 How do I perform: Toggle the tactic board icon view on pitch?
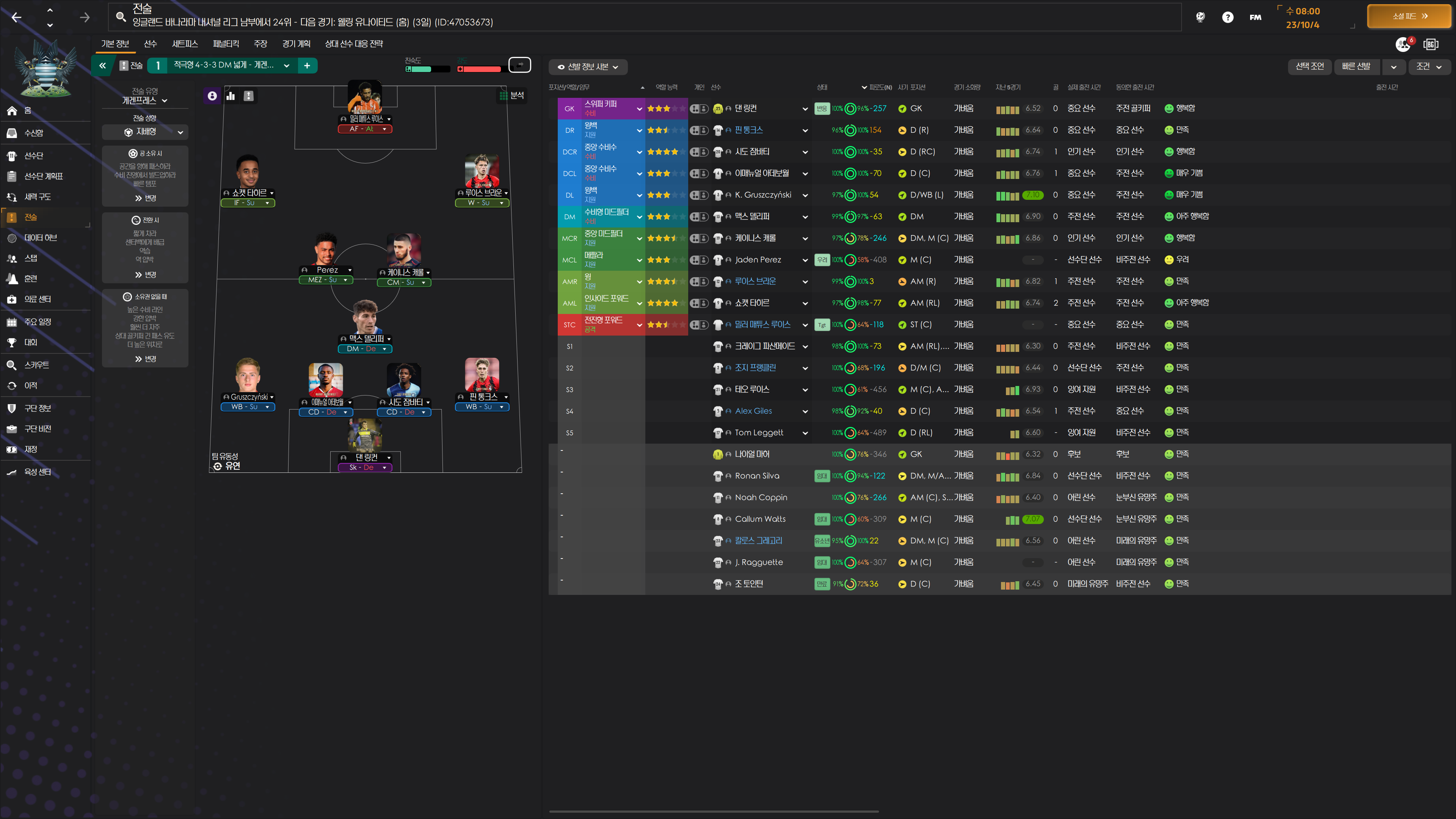[x=249, y=96]
